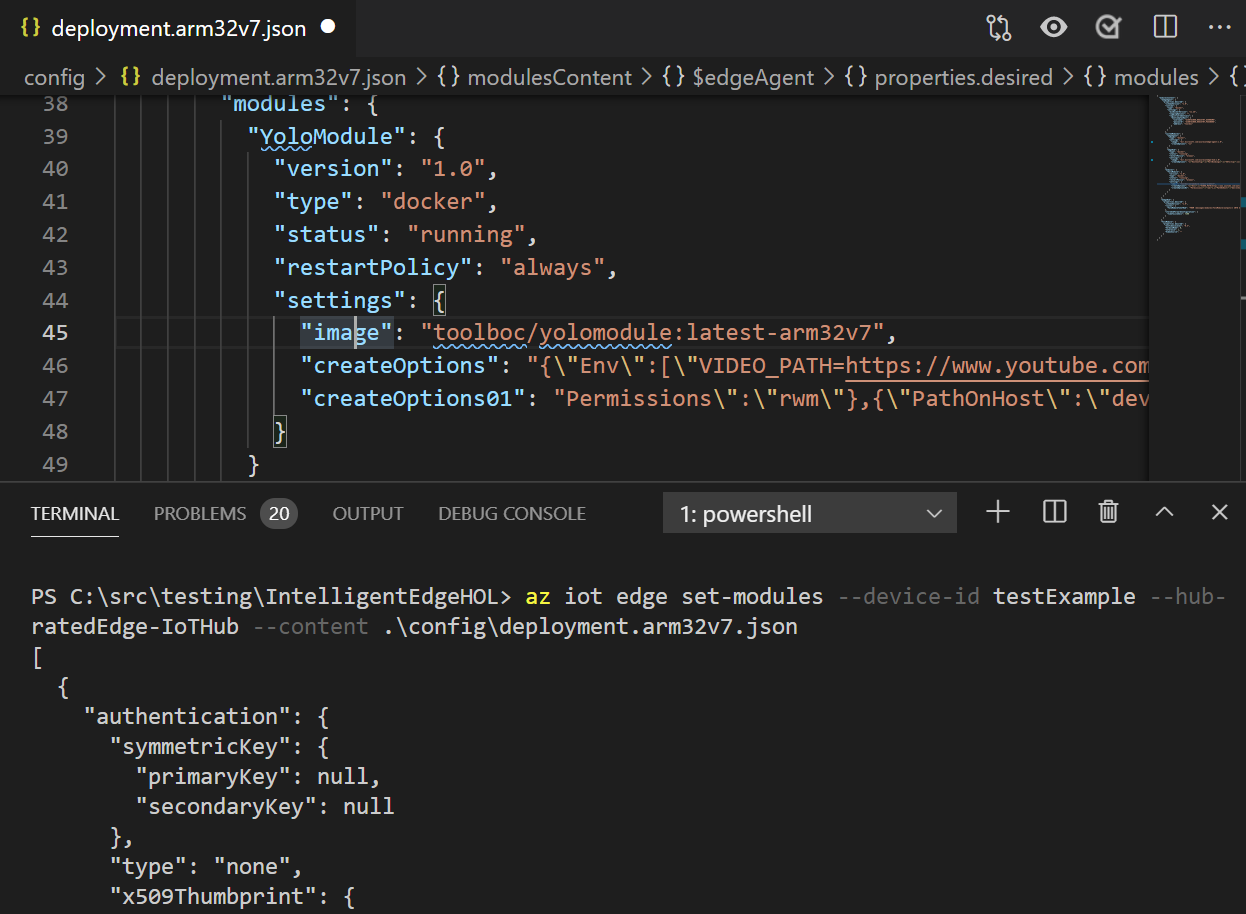The image size is (1246, 914).
Task: Click the "restartPolicy" key on line 43
Action: 373,267
